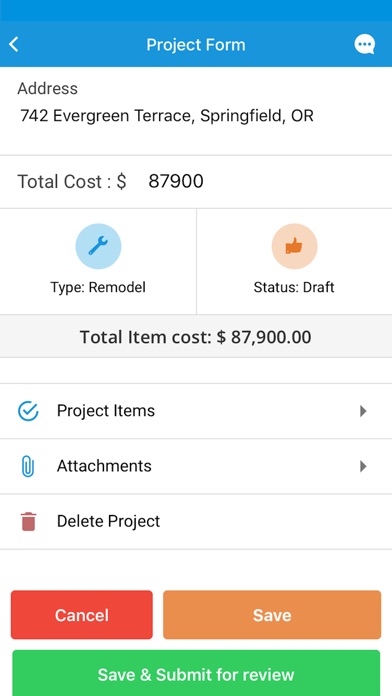Click Save & Submit for review

(196, 673)
